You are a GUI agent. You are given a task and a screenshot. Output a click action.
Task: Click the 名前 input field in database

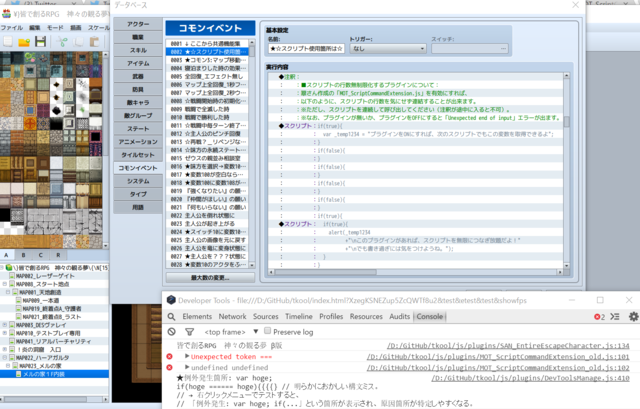[306, 49]
